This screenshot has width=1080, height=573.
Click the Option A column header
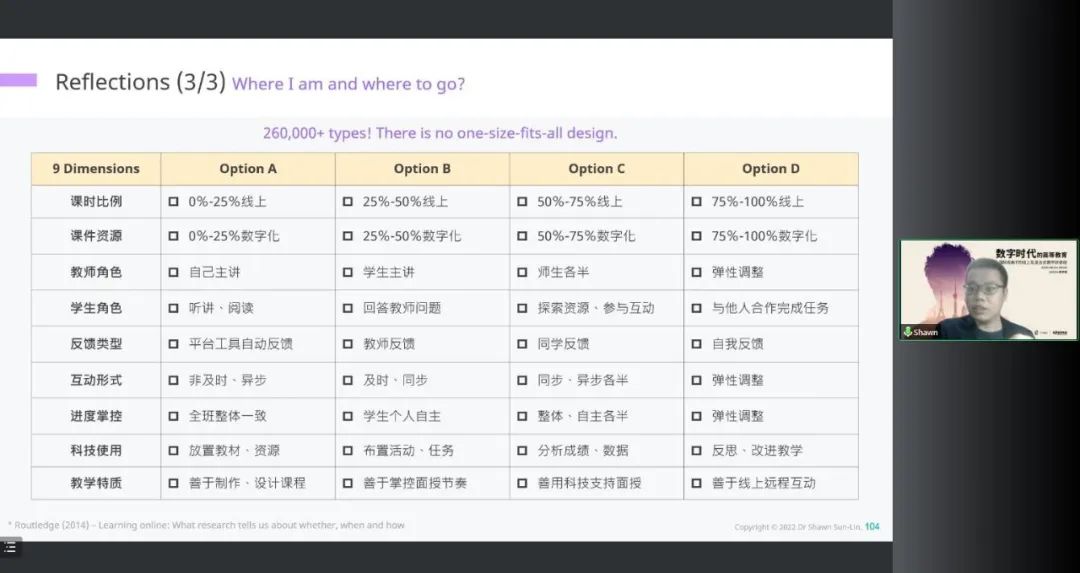tap(248, 169)
